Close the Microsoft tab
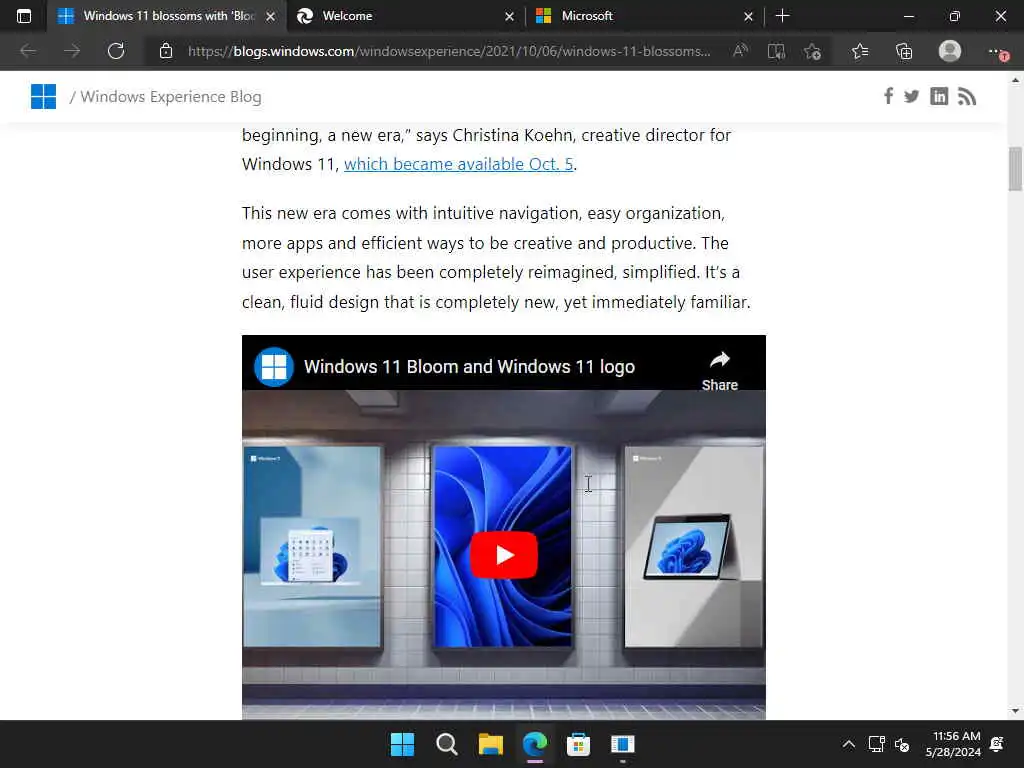Screen dimensions: 1024x768 pos(748,16)
